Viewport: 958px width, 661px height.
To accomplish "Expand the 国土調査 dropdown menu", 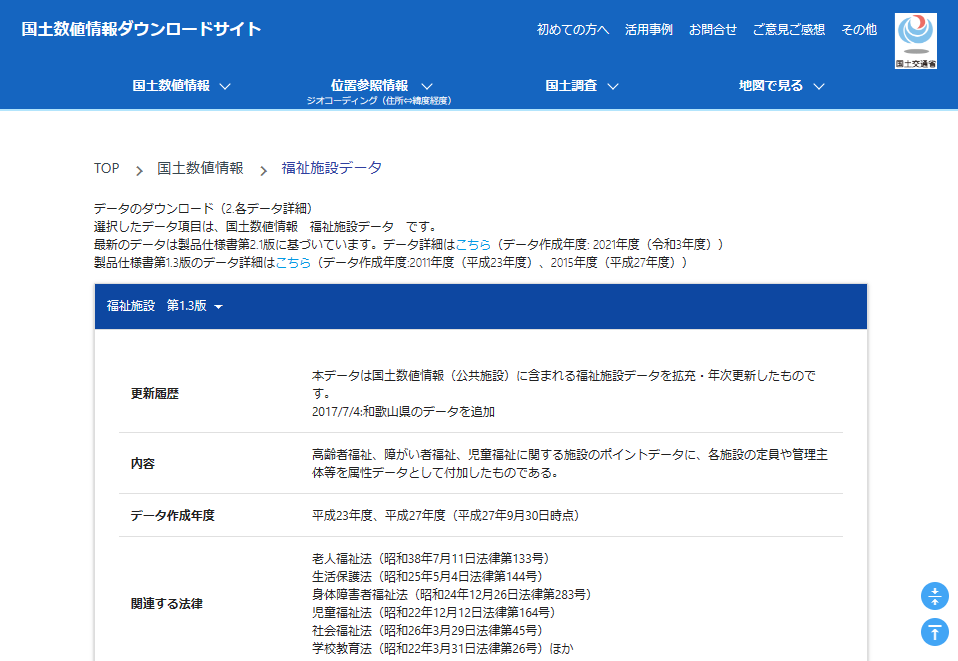I will (x=582, y=86).
